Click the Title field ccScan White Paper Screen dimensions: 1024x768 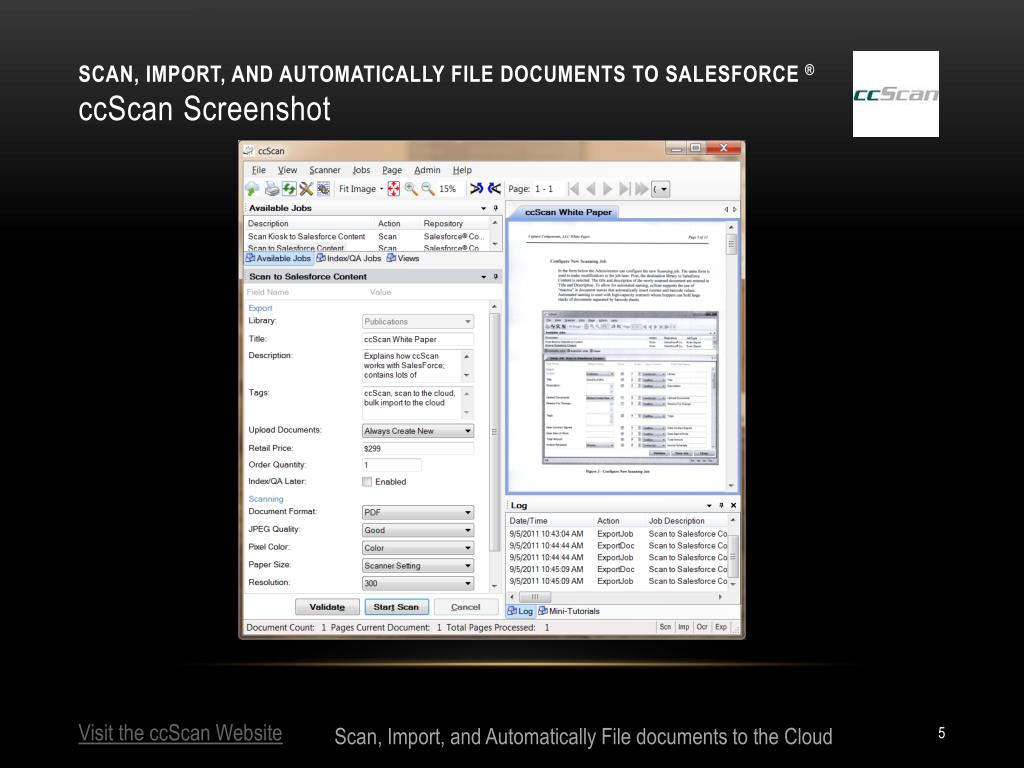pos(418,340)
